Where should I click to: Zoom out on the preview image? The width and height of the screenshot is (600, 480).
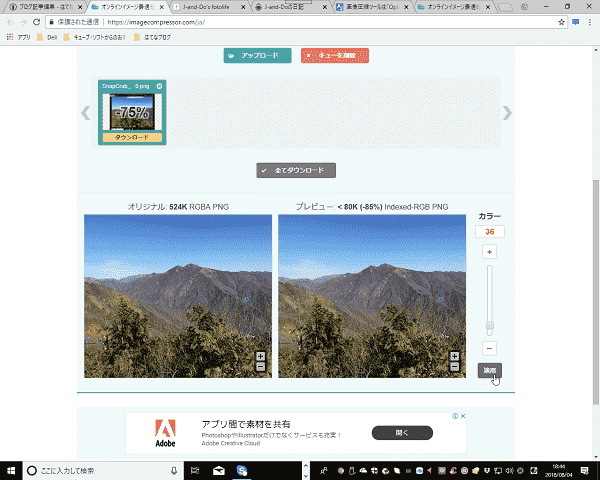point(454,367)
